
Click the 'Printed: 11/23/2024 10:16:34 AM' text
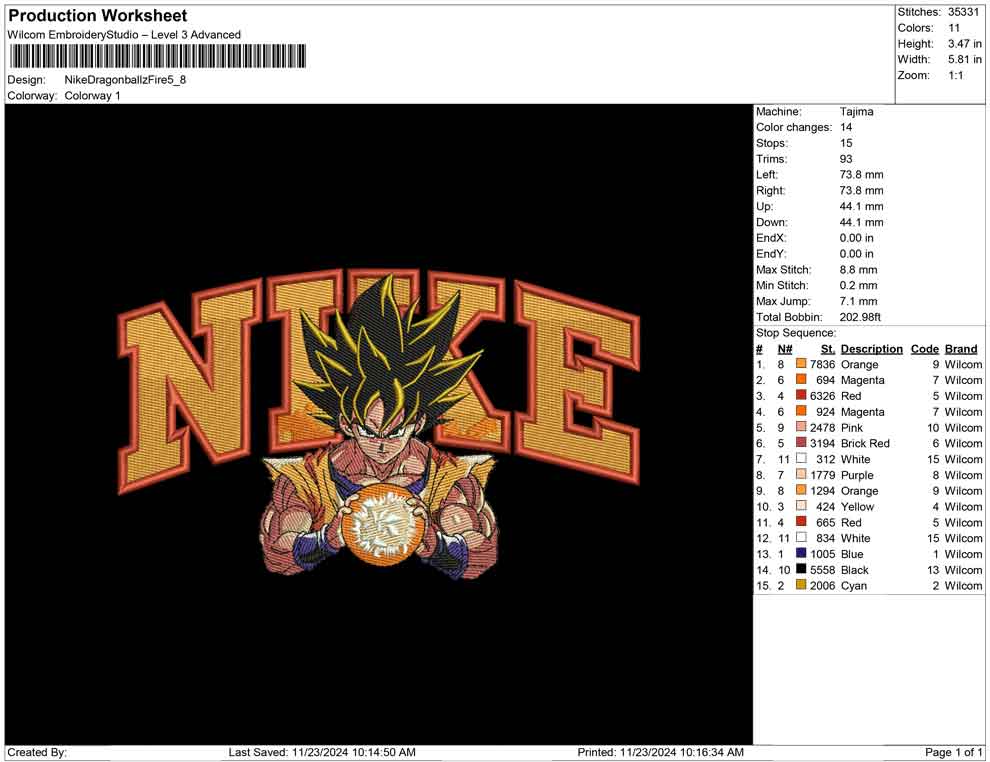[660, 753]
